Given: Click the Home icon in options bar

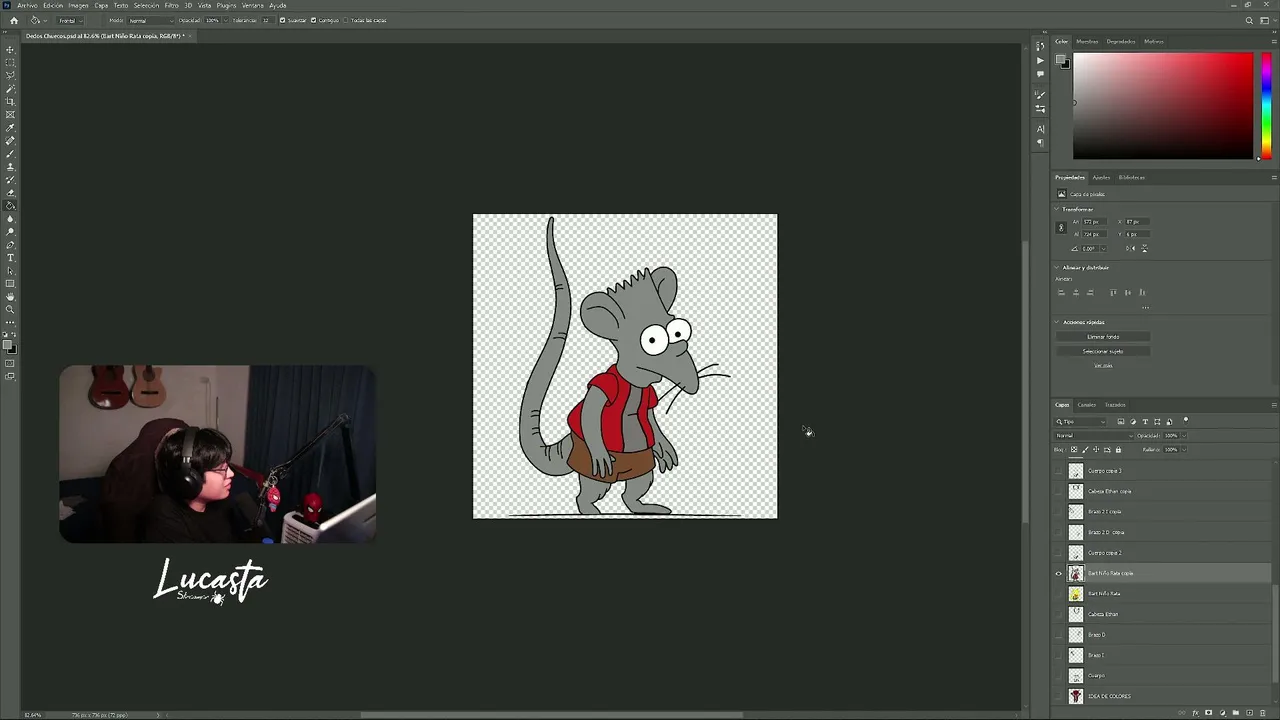Looking at the screenshot, I should 13,20.
